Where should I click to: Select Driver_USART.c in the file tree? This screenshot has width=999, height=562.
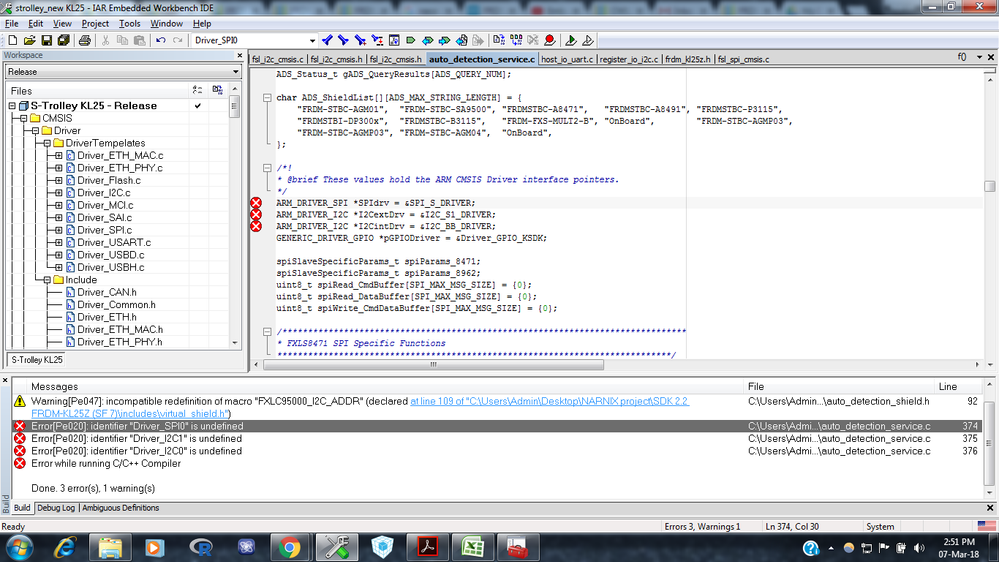114,243
